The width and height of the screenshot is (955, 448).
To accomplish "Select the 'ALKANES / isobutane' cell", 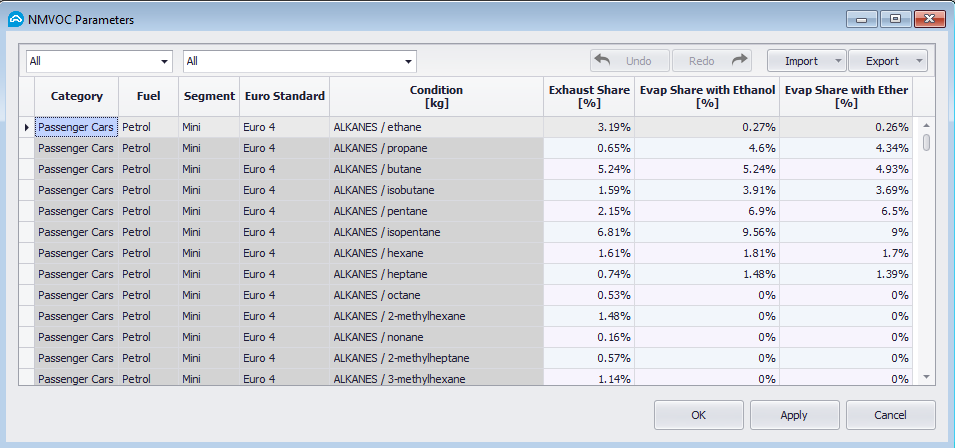I will tap(436, 190).
